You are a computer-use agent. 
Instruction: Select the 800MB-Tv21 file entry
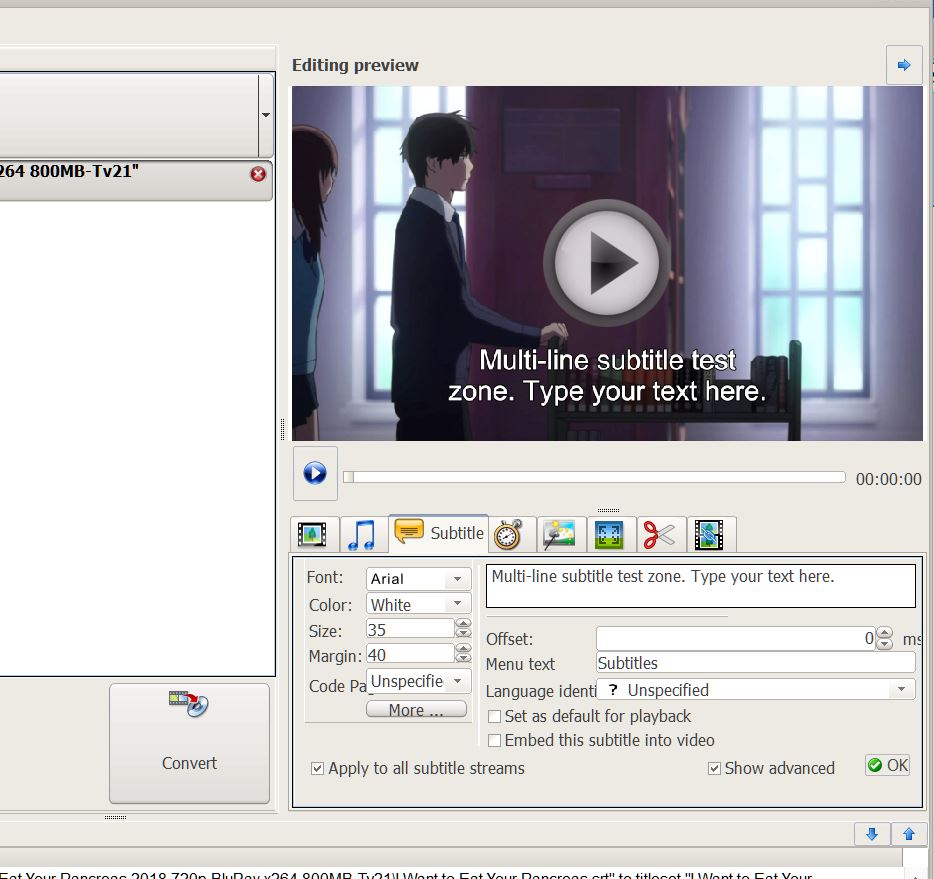click(136, 180)
